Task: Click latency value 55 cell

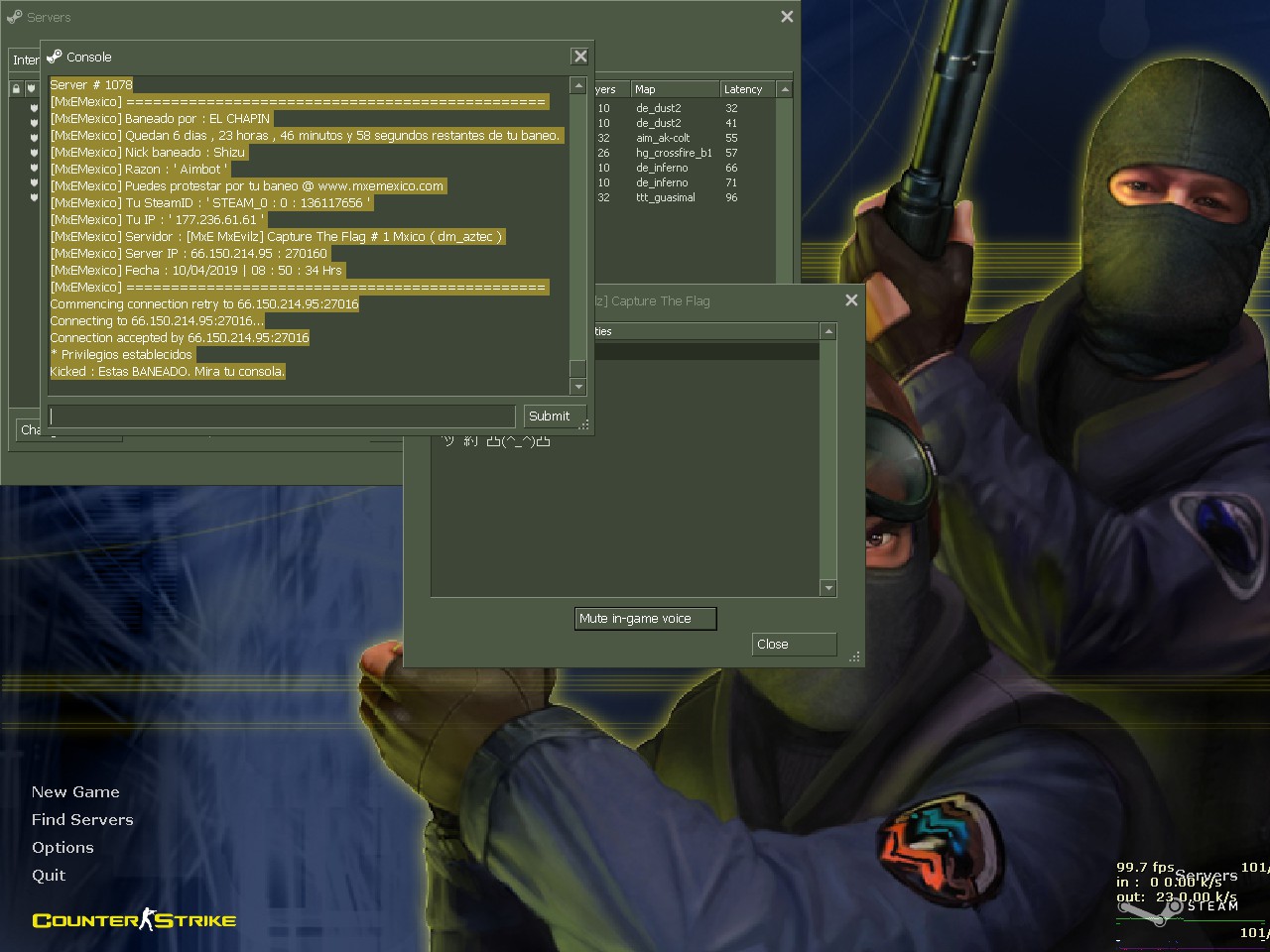Action: [731, 138]
